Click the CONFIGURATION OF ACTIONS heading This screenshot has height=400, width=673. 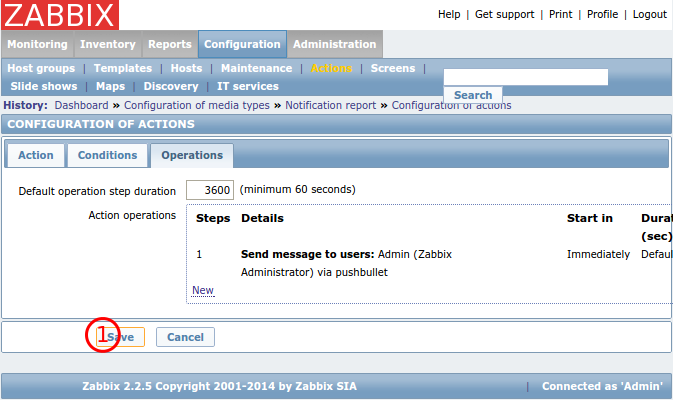point(101,124)
